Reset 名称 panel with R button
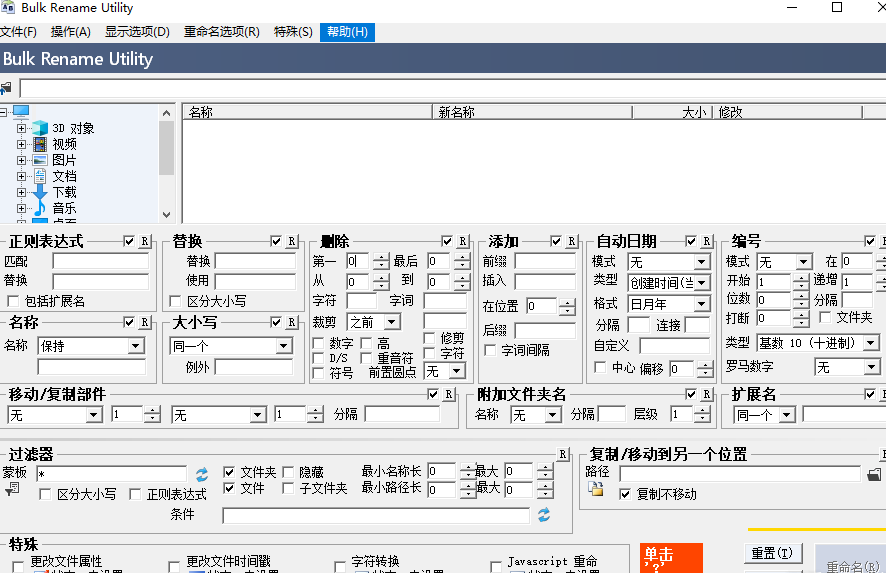The height and width of the screenshot is (573, 886). pyautogui.click(x=145, y=322)
